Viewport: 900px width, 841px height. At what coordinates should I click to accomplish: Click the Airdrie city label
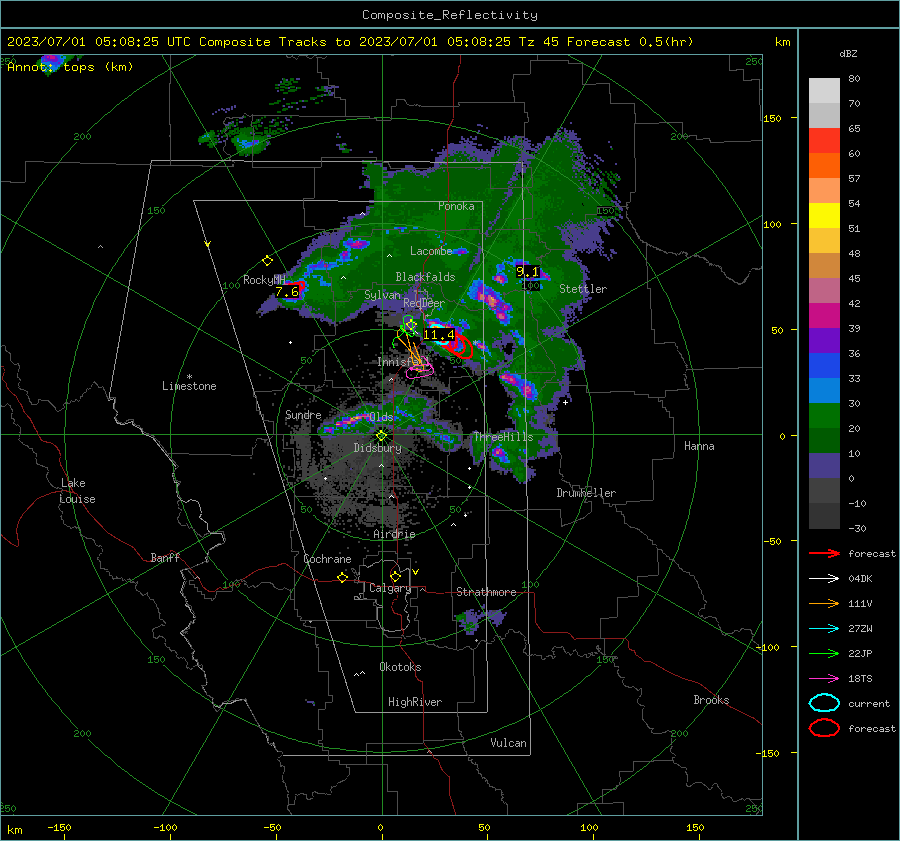pyautogui.click(x=394, y=534)
